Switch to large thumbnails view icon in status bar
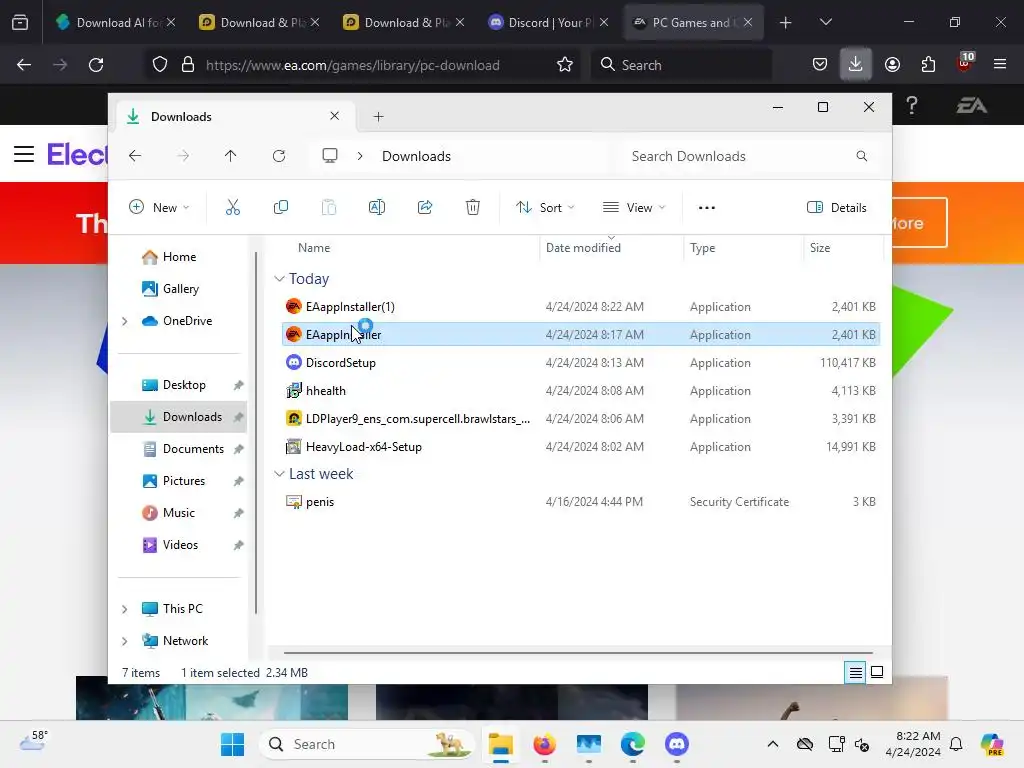 pyautogui.click(x=877, y=673)
